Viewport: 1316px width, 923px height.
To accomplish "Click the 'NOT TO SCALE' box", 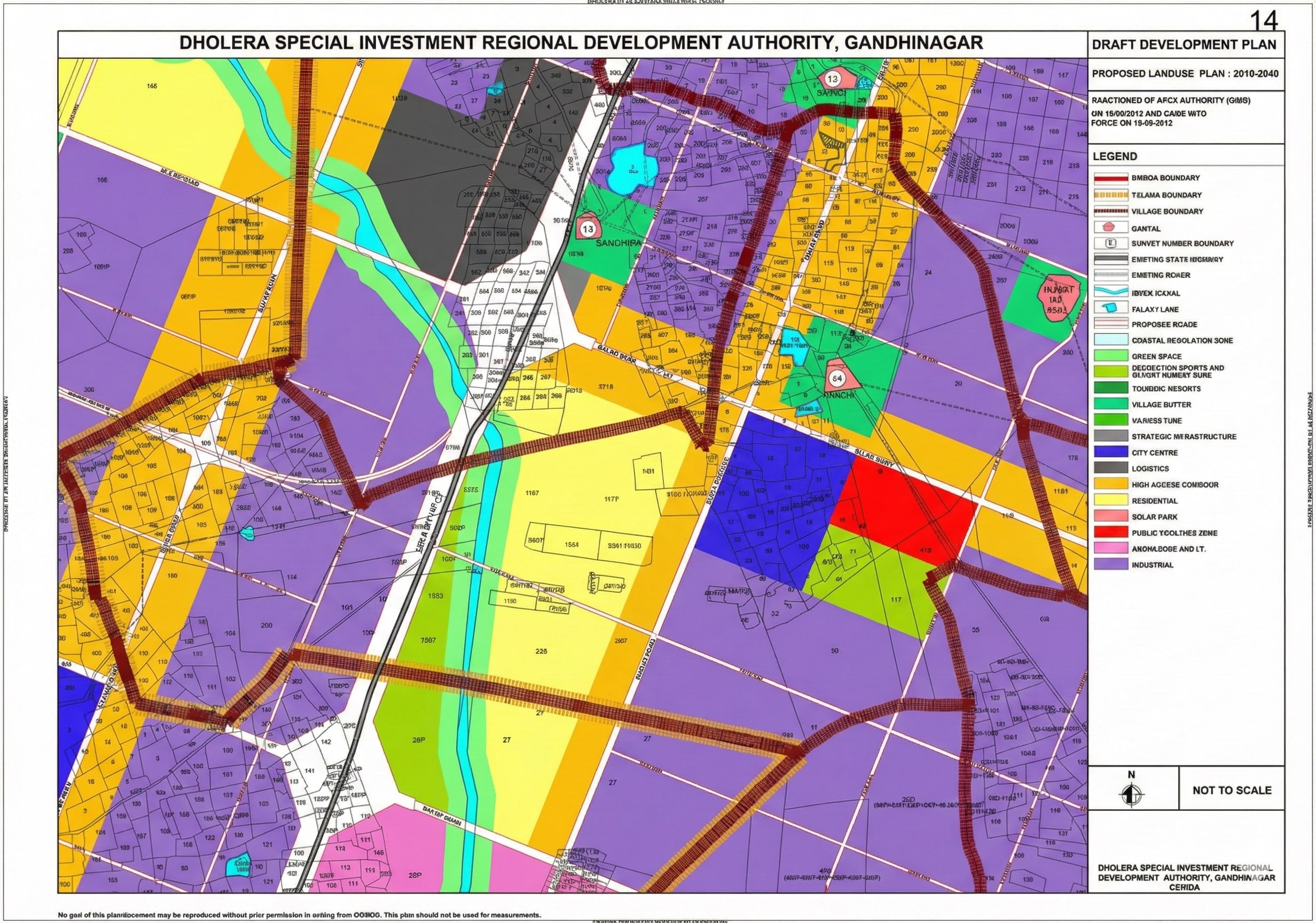I will point(1232,790).
